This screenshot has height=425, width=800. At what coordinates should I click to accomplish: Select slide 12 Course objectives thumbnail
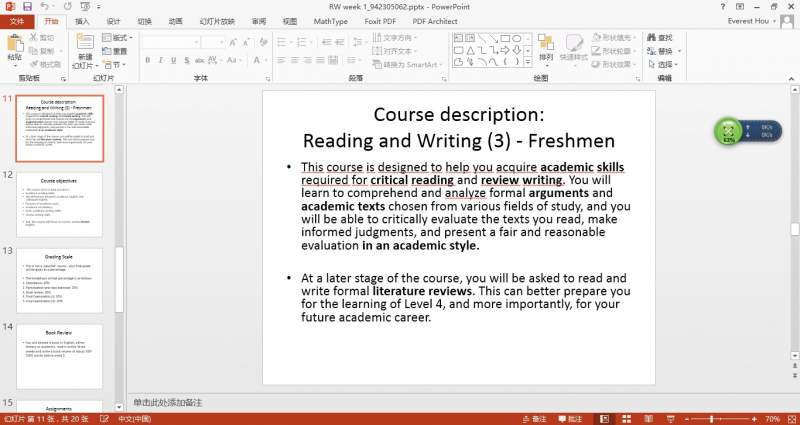click(59, 205)
